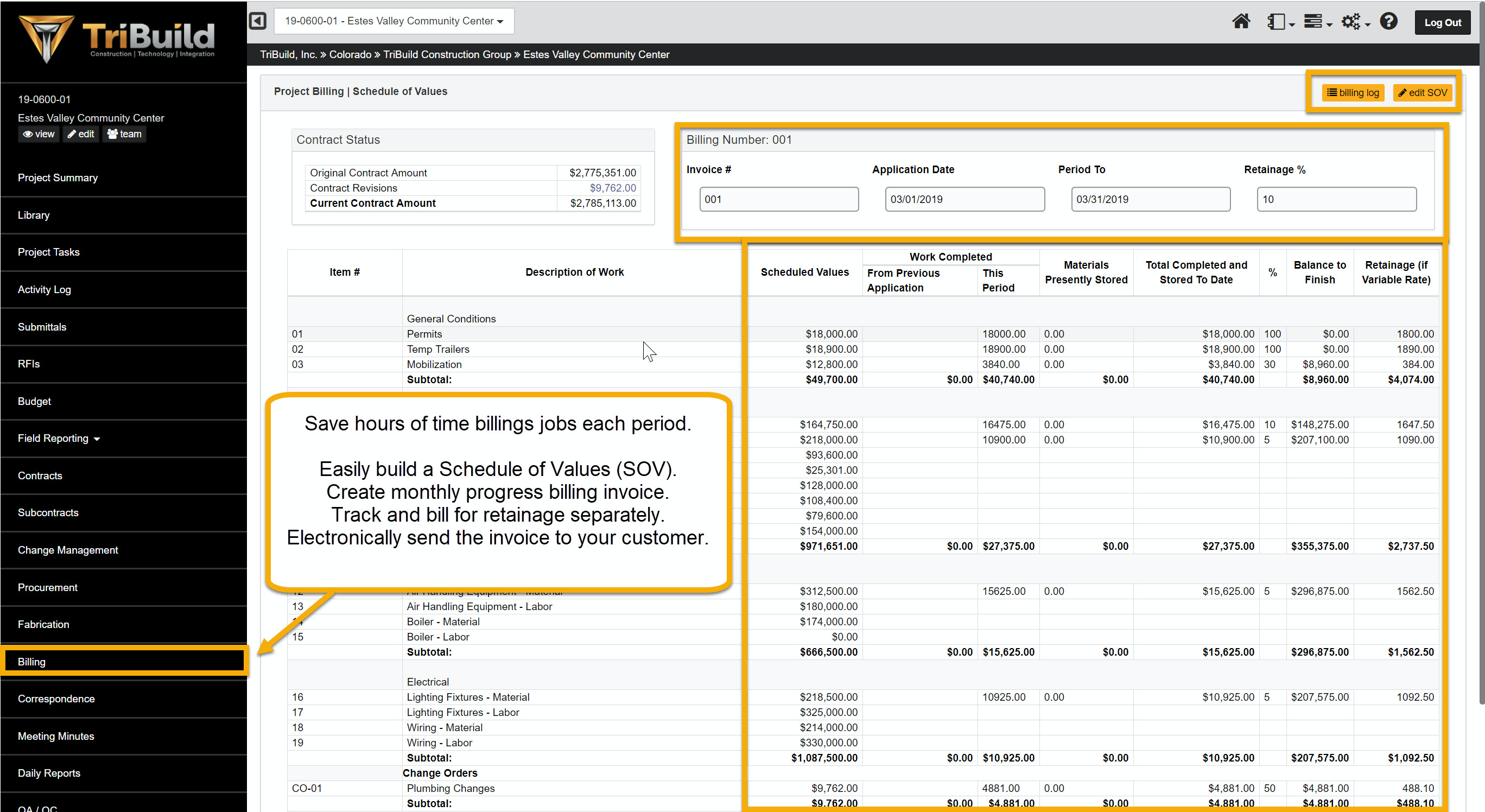Open the Billing sidebar item
This screenshot has width=1485, height=812.
(x=31, y=661)
